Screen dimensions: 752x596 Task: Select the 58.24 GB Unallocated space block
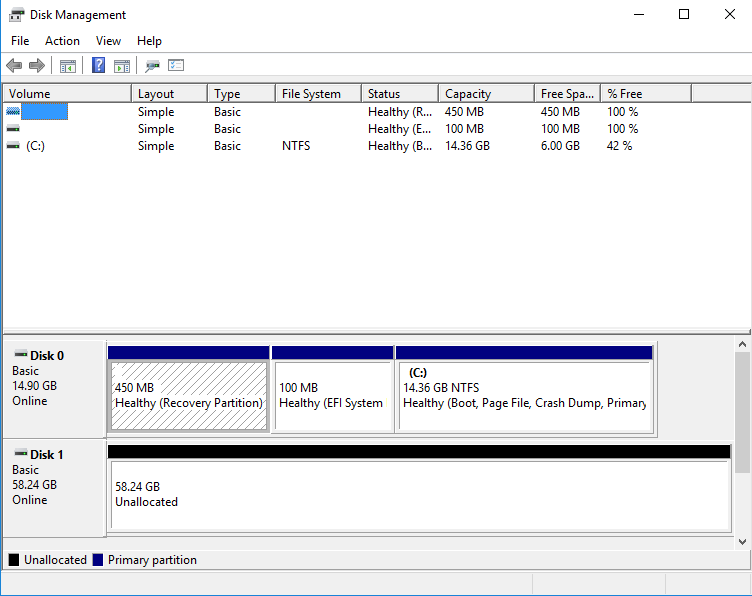pyautogui.click(x=419, y=488)
